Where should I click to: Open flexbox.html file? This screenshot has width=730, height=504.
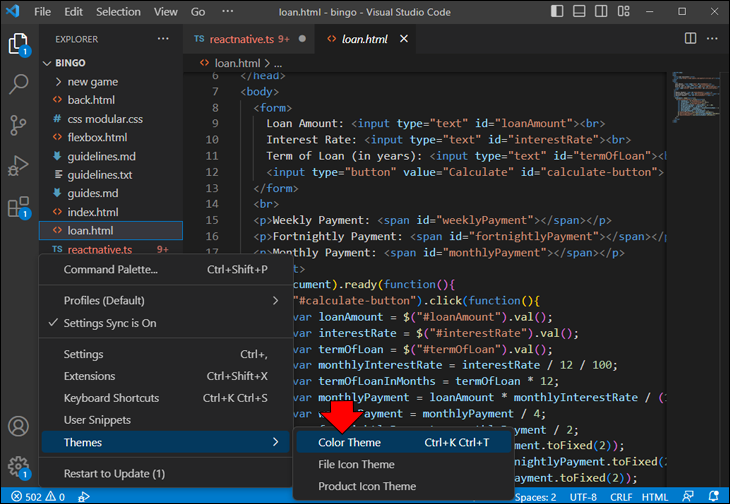point(111,137)
